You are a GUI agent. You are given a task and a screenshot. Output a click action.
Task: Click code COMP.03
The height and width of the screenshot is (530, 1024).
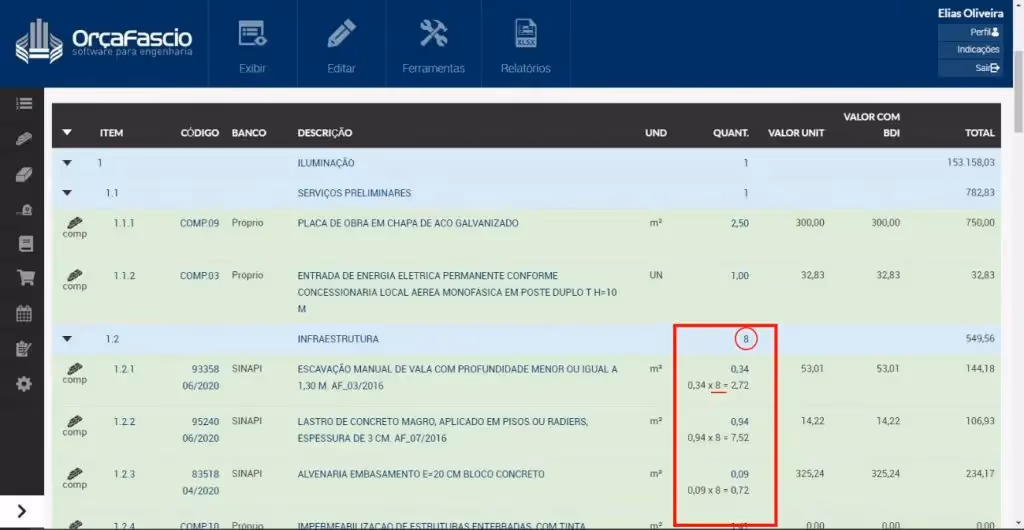point(200,275)
